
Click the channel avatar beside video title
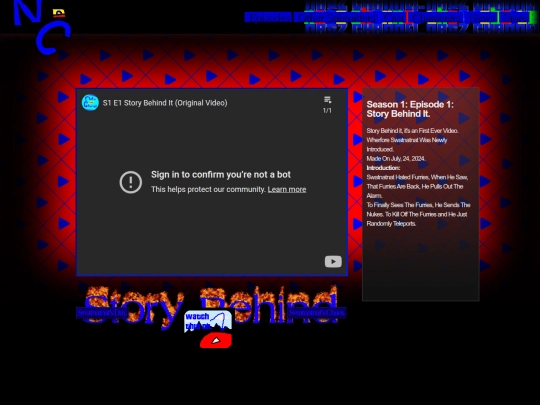pyautogui.click(x=90, y=103)
